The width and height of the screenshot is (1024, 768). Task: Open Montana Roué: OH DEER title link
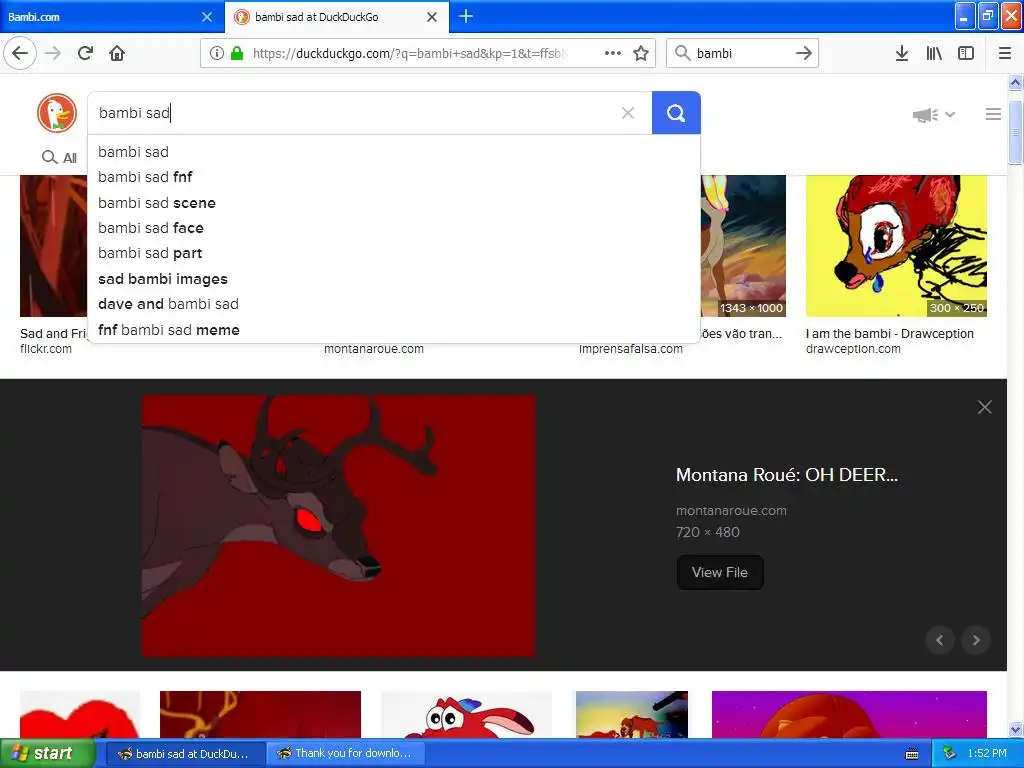(787, 475)
